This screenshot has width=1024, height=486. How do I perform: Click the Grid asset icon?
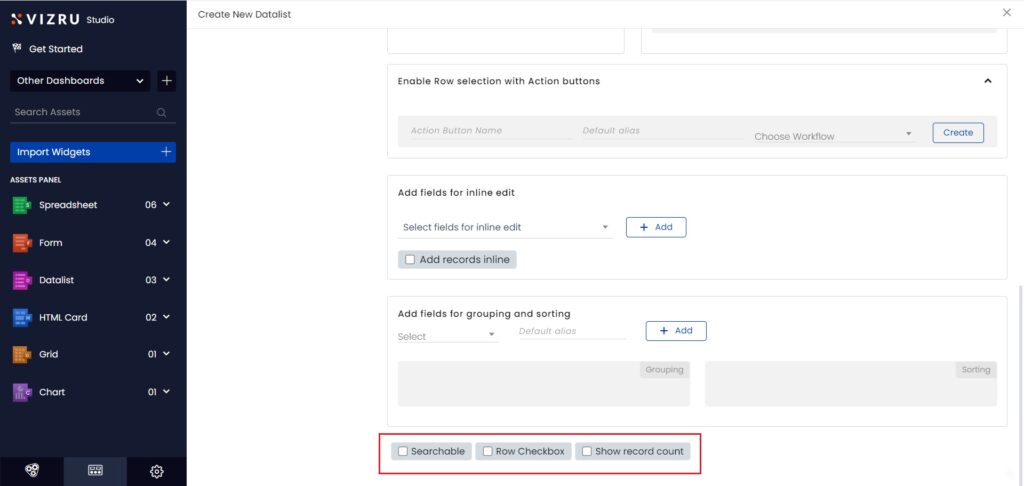click(x=21, y=355)
